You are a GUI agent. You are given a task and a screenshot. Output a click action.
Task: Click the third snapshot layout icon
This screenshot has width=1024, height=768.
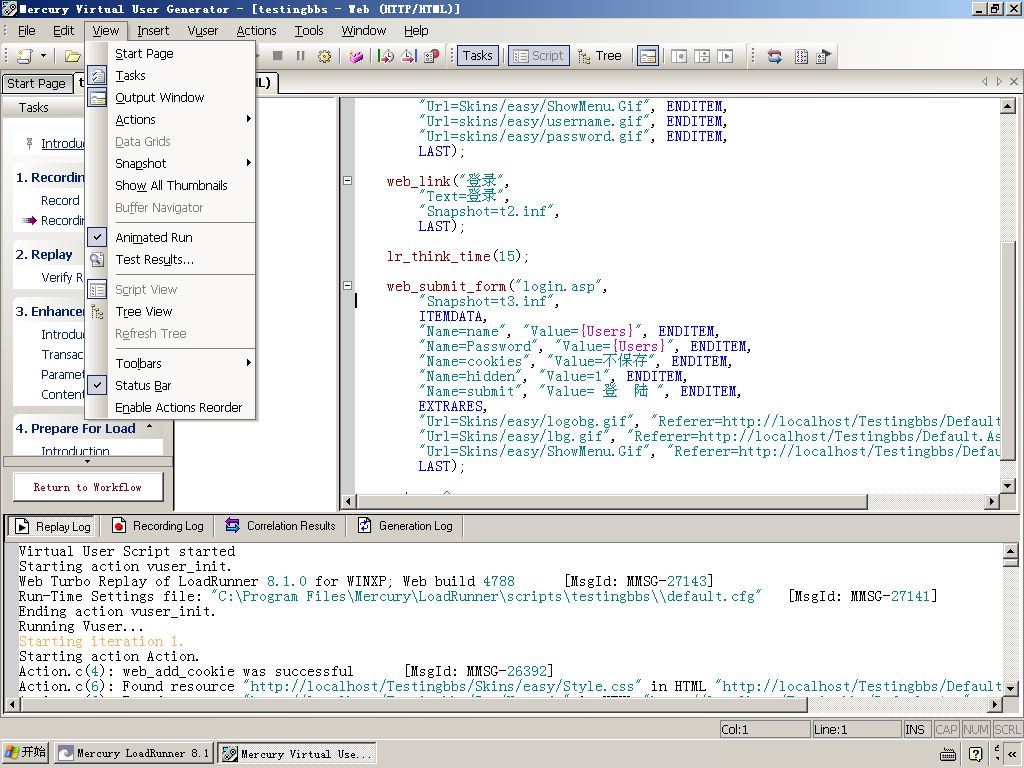725,56
